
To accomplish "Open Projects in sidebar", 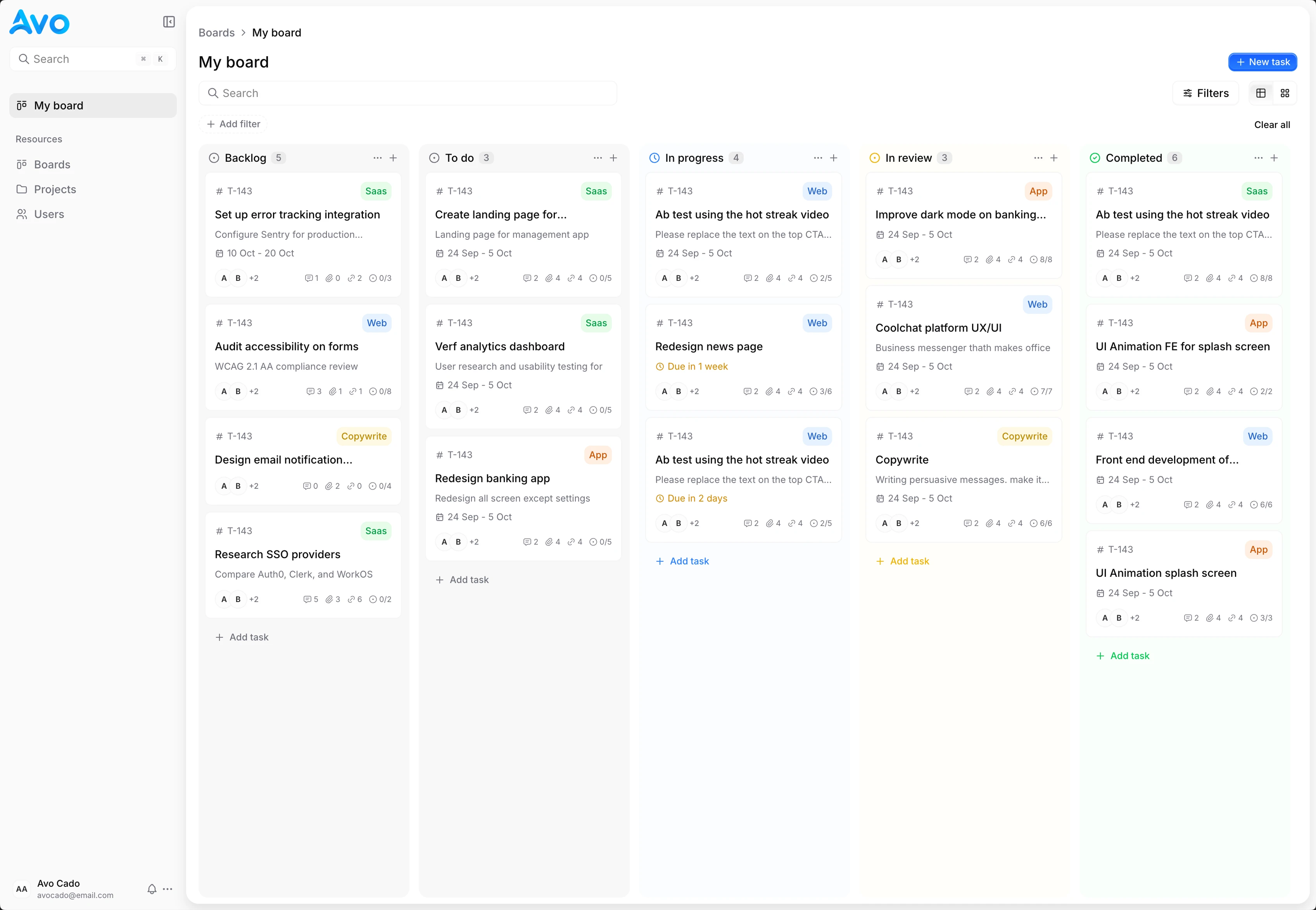I will point(93,189).
